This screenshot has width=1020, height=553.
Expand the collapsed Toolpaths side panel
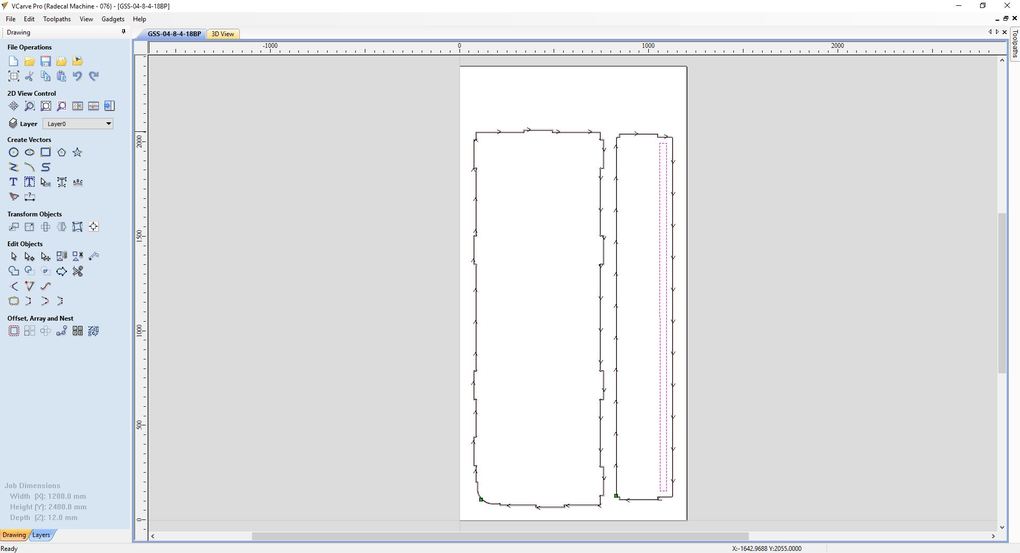[x=1014, y=46]
